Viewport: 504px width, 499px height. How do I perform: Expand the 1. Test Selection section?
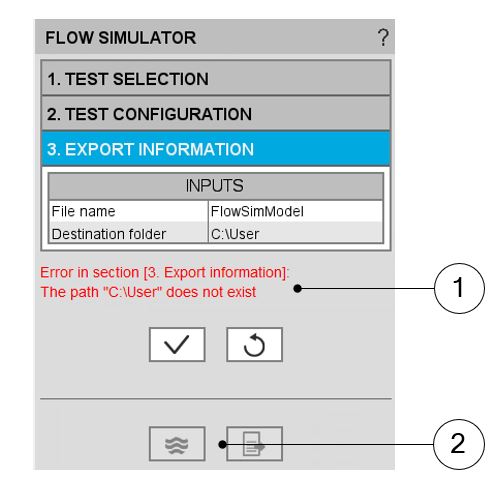pyautogui.click(x=216, y=78)
